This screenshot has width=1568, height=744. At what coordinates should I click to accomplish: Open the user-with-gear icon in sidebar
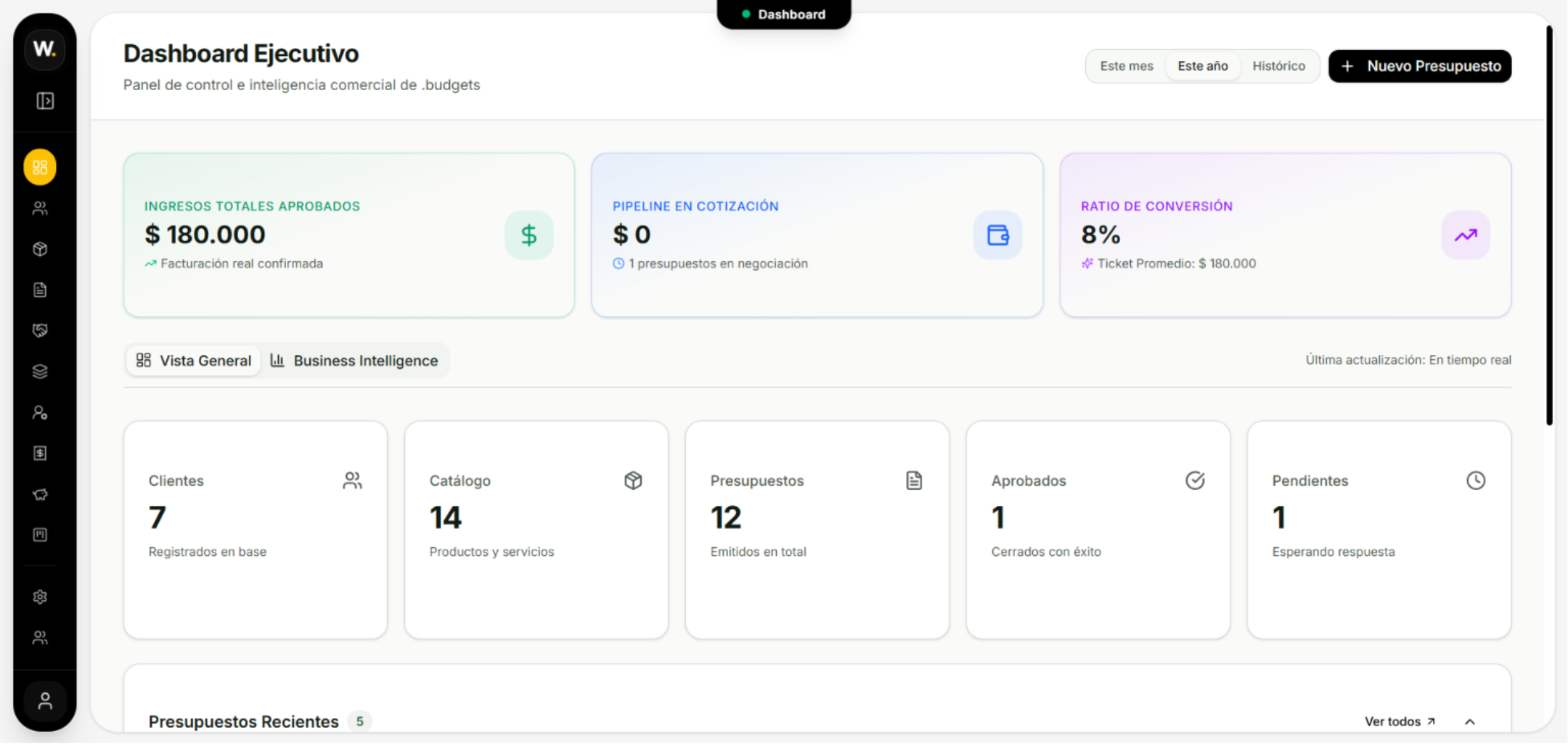tap(40, 412)
